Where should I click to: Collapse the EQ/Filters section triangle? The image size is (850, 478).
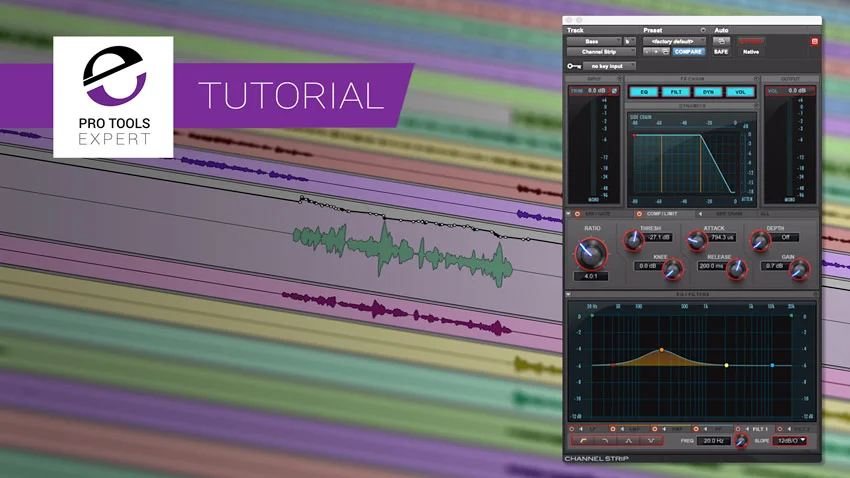[x=568, y=294]
